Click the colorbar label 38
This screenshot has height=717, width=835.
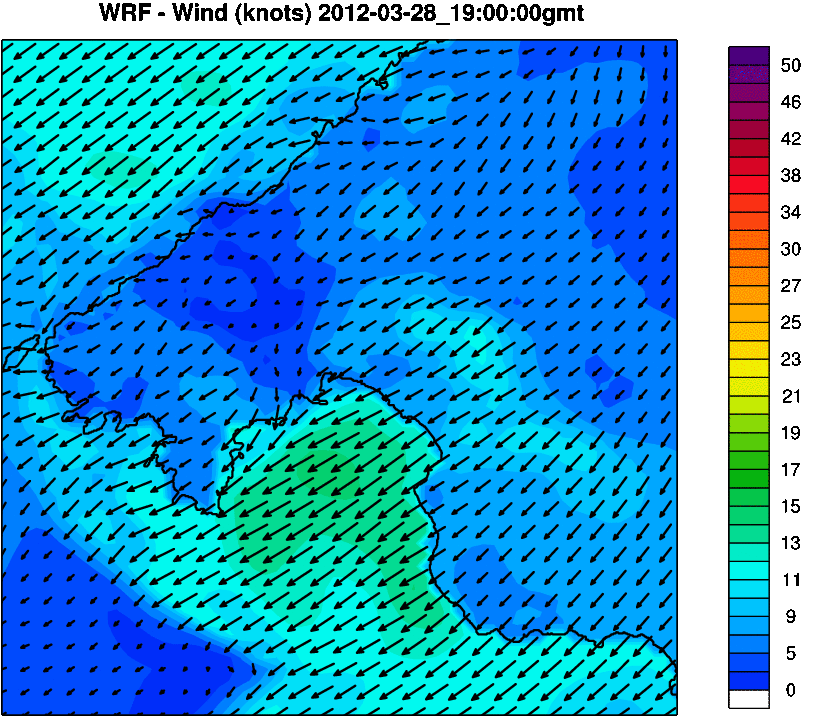[791, 176]
